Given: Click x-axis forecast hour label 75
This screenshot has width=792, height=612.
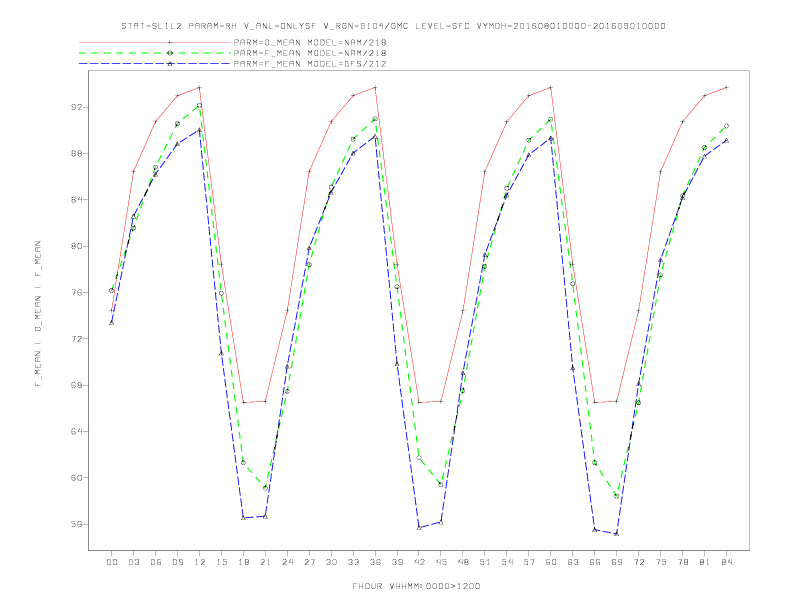Looking at the screenshot, I should [661, 562].
